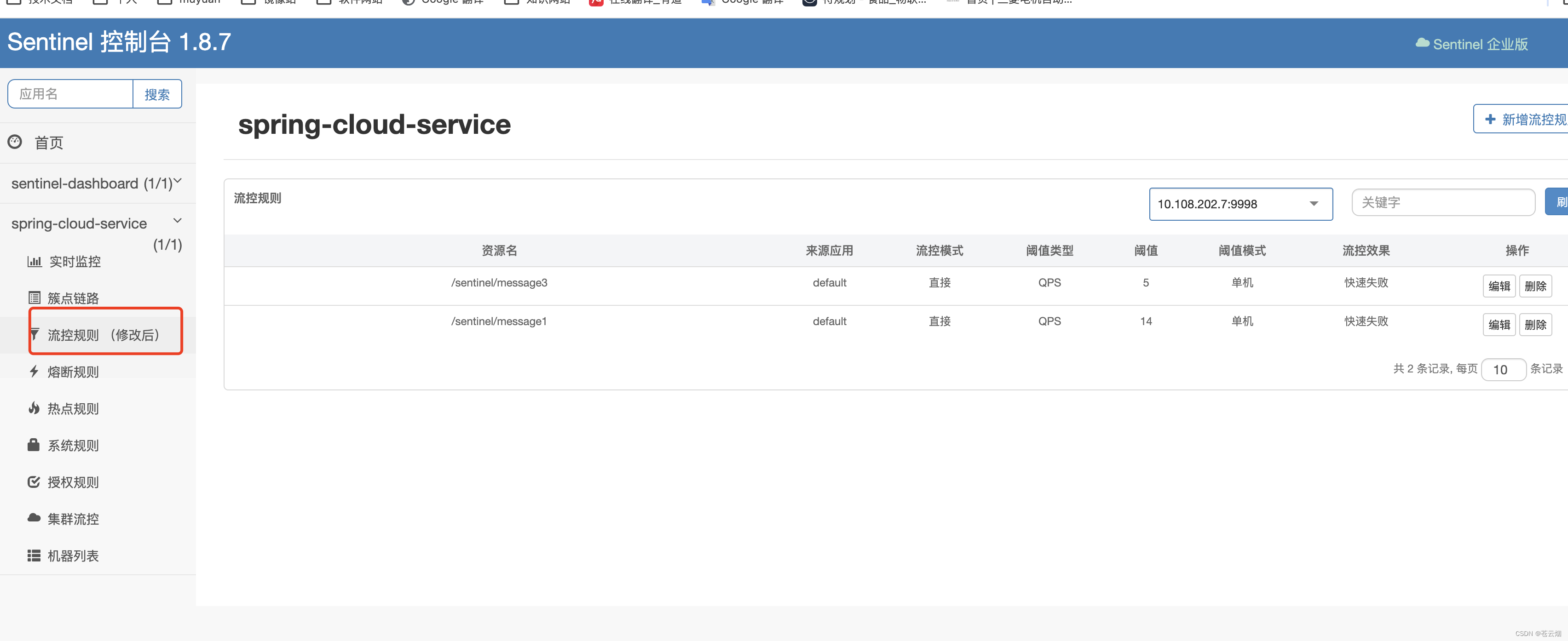Click spring-cloud-service app entry in sidebar
Viewport: 1568px width, 641px height.
click(79, 223)
